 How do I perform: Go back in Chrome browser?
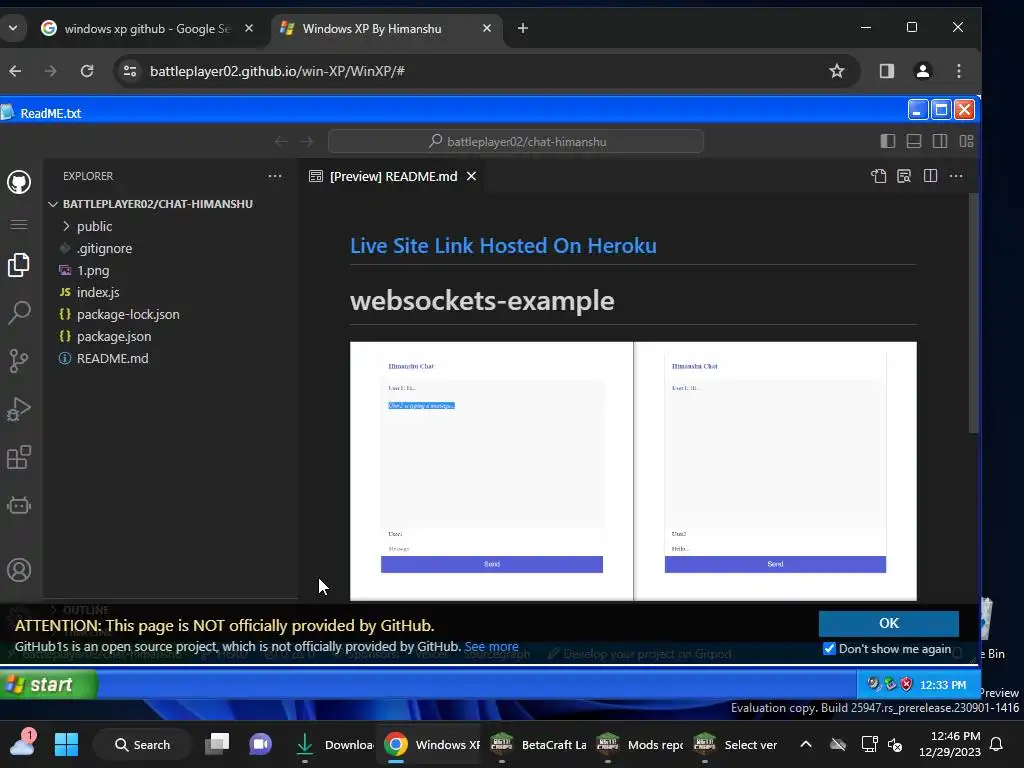click(15, 71)
